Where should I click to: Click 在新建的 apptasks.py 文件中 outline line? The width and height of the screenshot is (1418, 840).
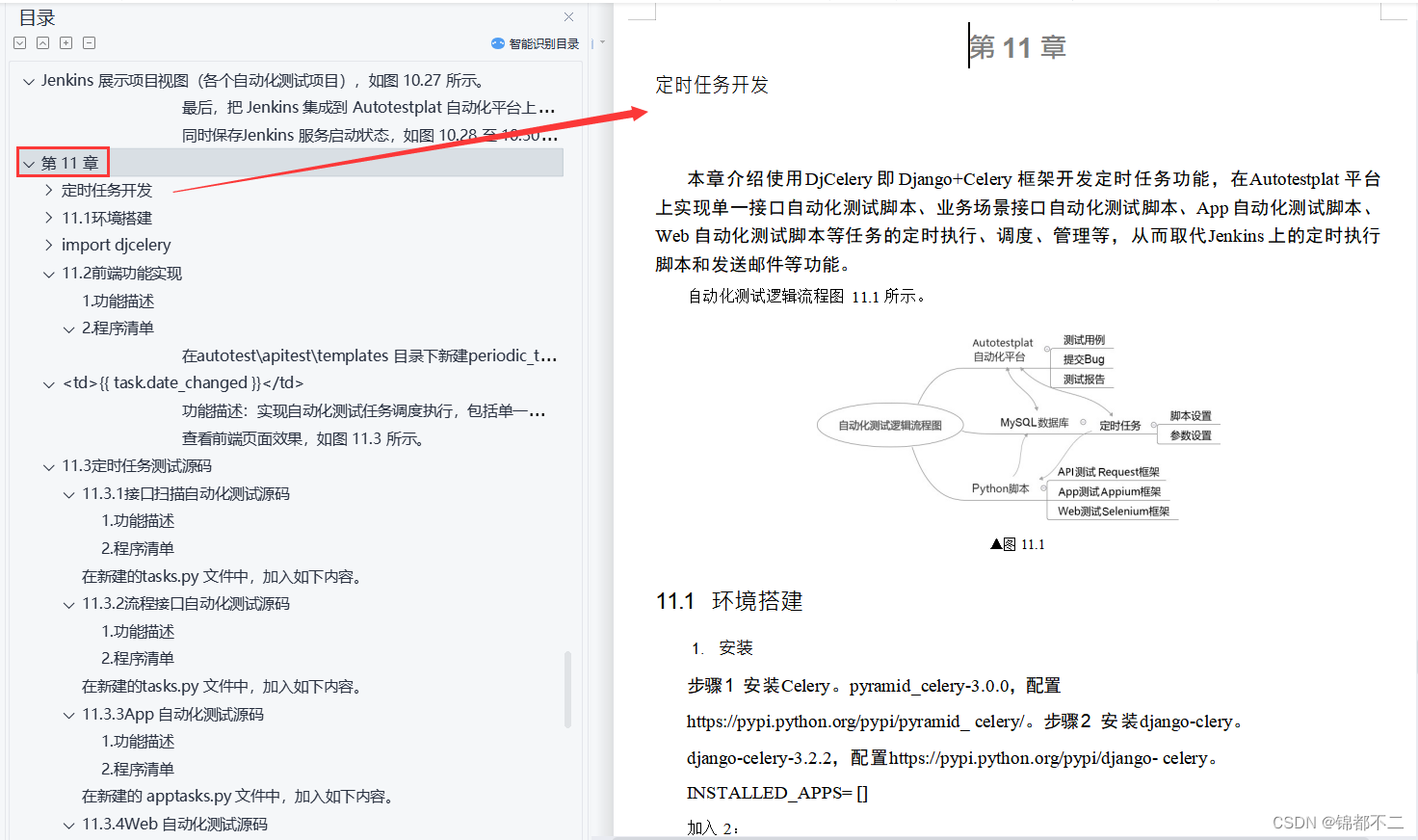[239, 797]
